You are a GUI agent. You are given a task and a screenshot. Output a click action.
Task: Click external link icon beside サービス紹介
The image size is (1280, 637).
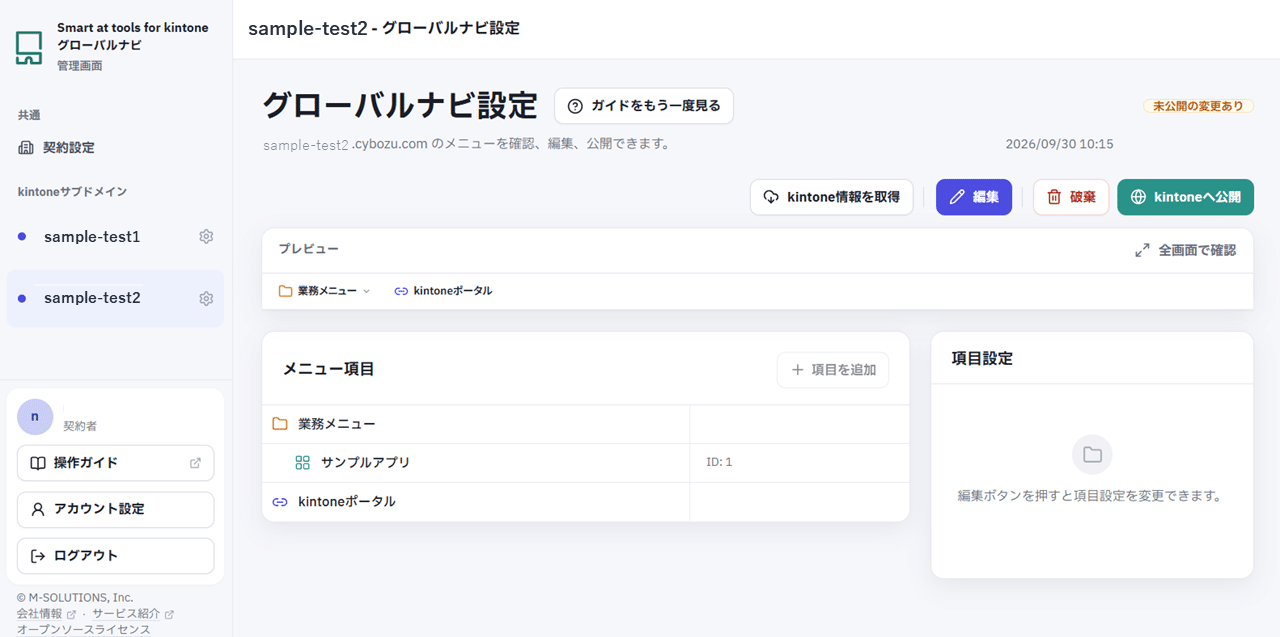(x=169, y=614)
